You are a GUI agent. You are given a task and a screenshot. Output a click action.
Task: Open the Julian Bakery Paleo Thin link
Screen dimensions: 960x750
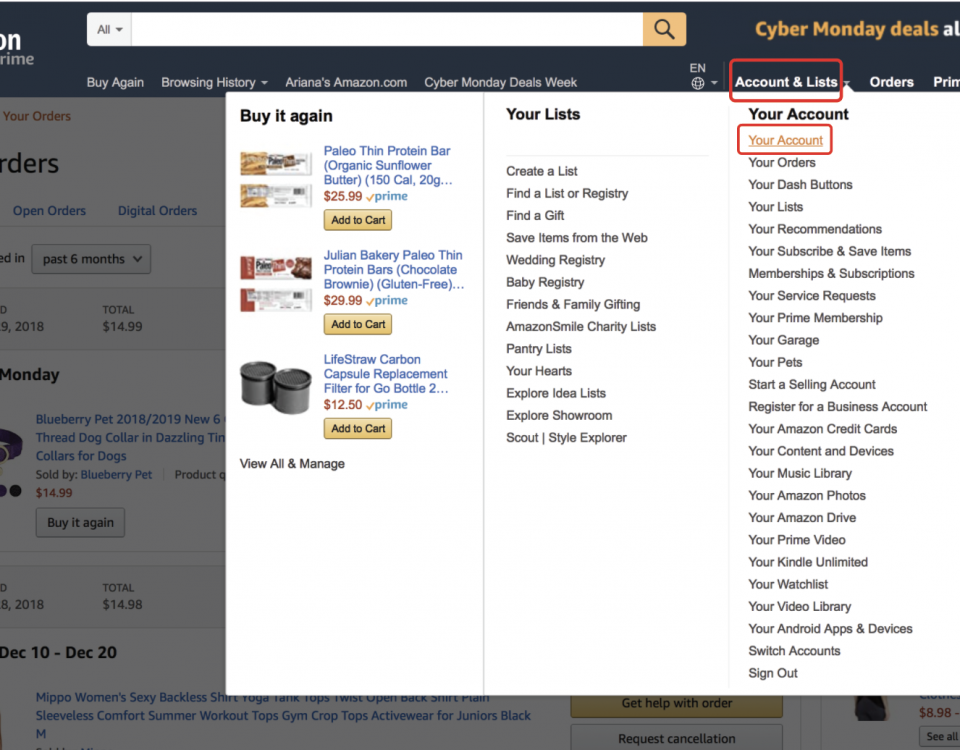tap(394, 269)
